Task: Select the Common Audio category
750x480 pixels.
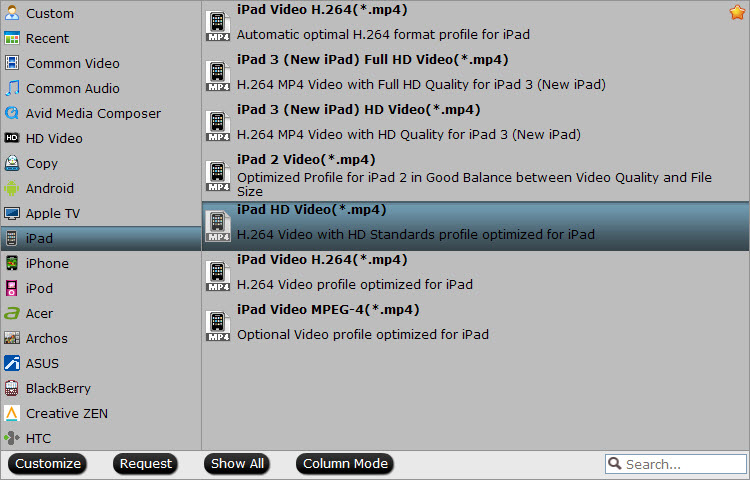Action: point(101,88)
